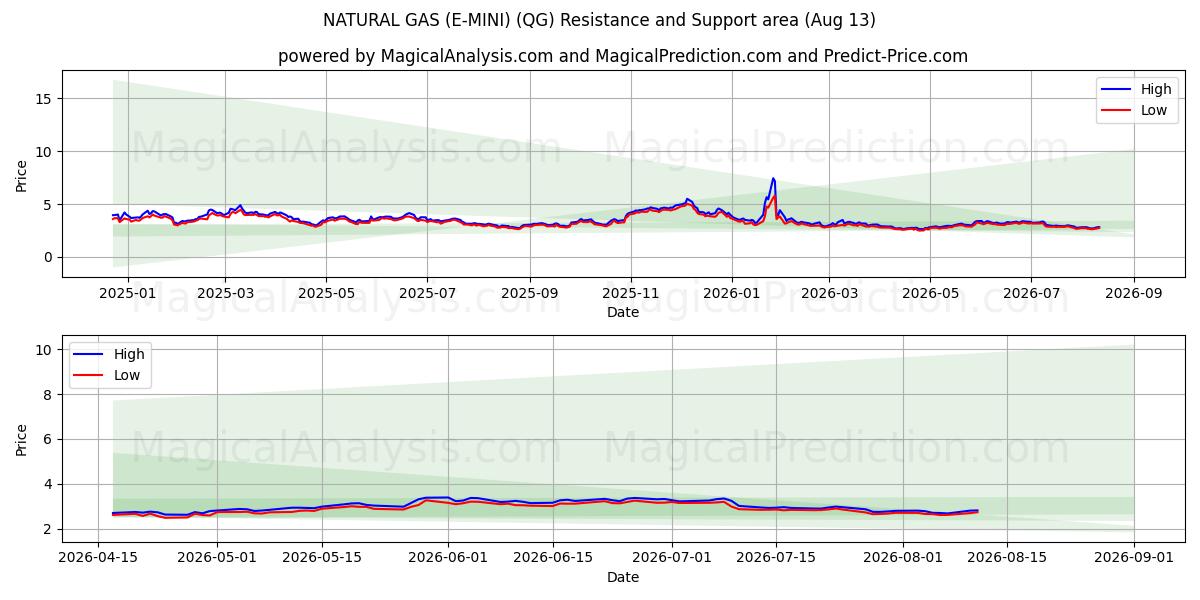This screenshot has height=600, width=1200.
Task: Click the 10 price tick on top chart's y-axis
Action: point(44,152)
